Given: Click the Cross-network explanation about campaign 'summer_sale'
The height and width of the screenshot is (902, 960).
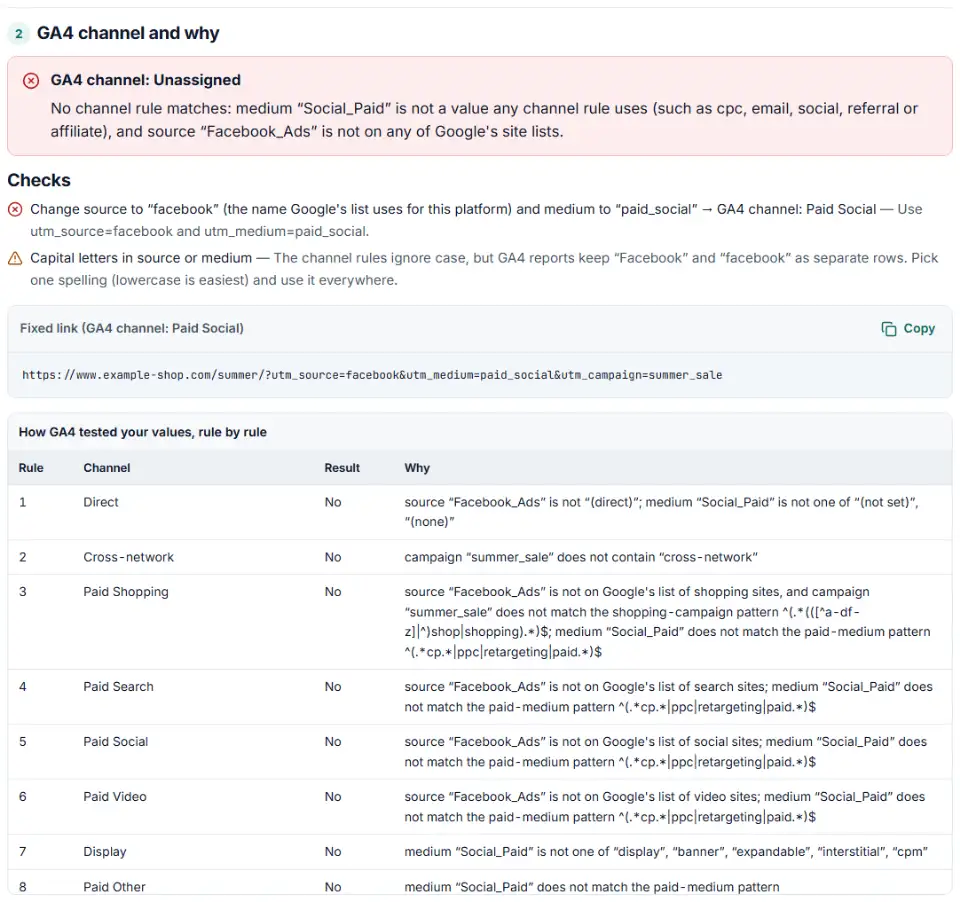Looking at the screenshot, I should 581,557.
